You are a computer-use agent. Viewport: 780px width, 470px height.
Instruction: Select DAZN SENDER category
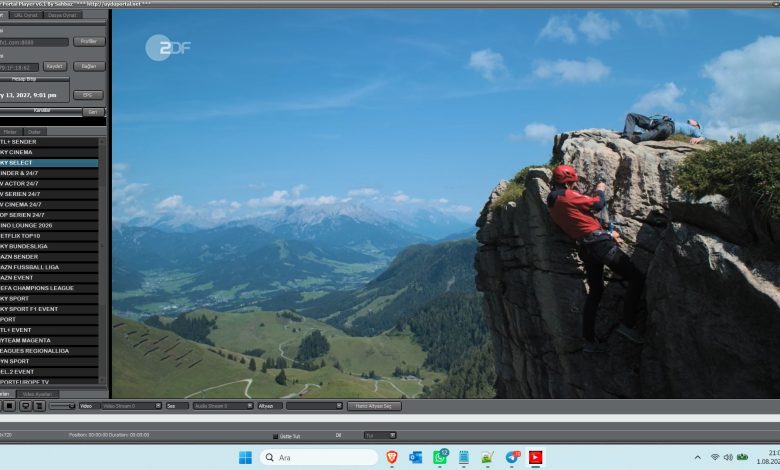tap(49, 257)
